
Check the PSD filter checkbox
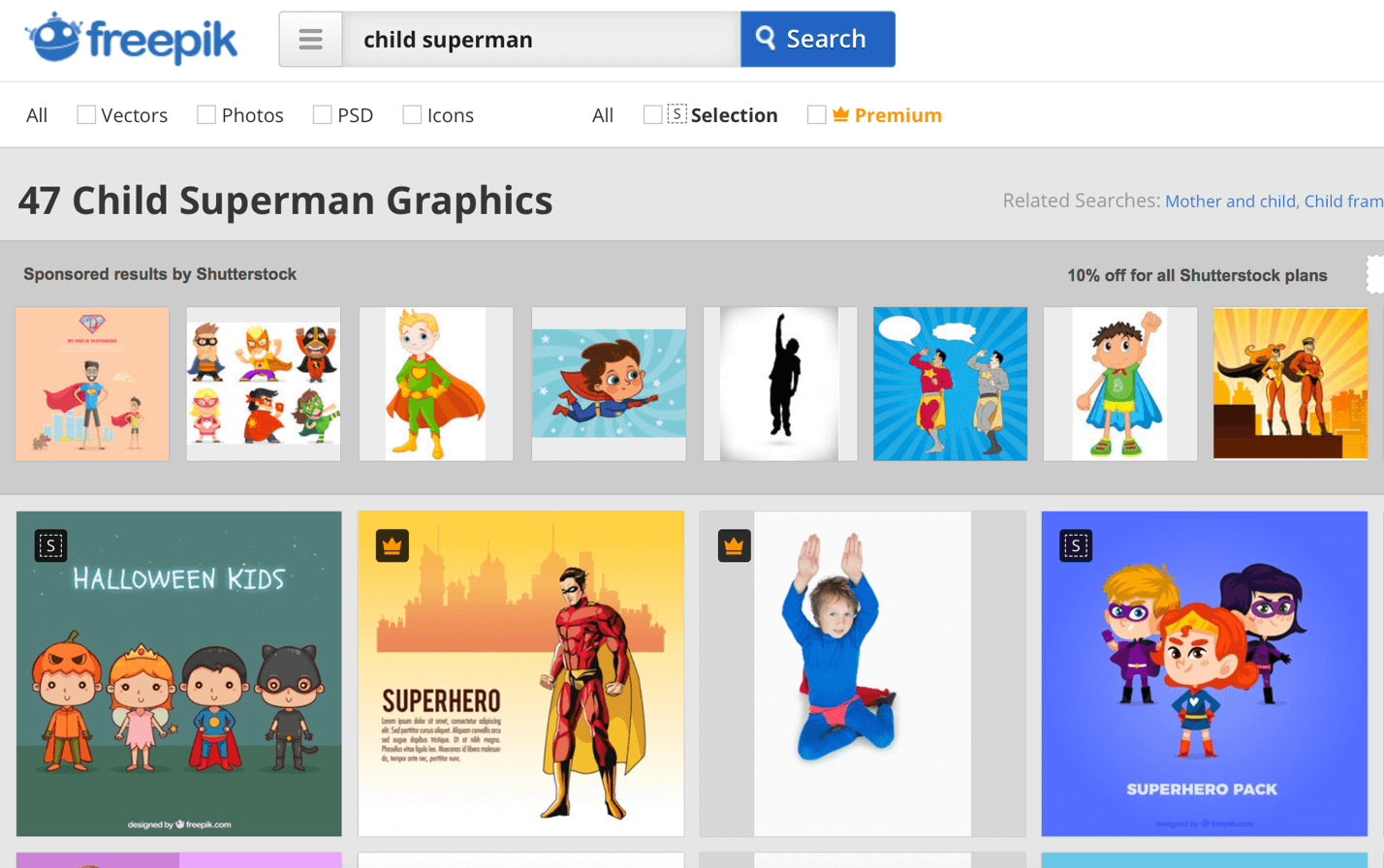coord(323,115)
